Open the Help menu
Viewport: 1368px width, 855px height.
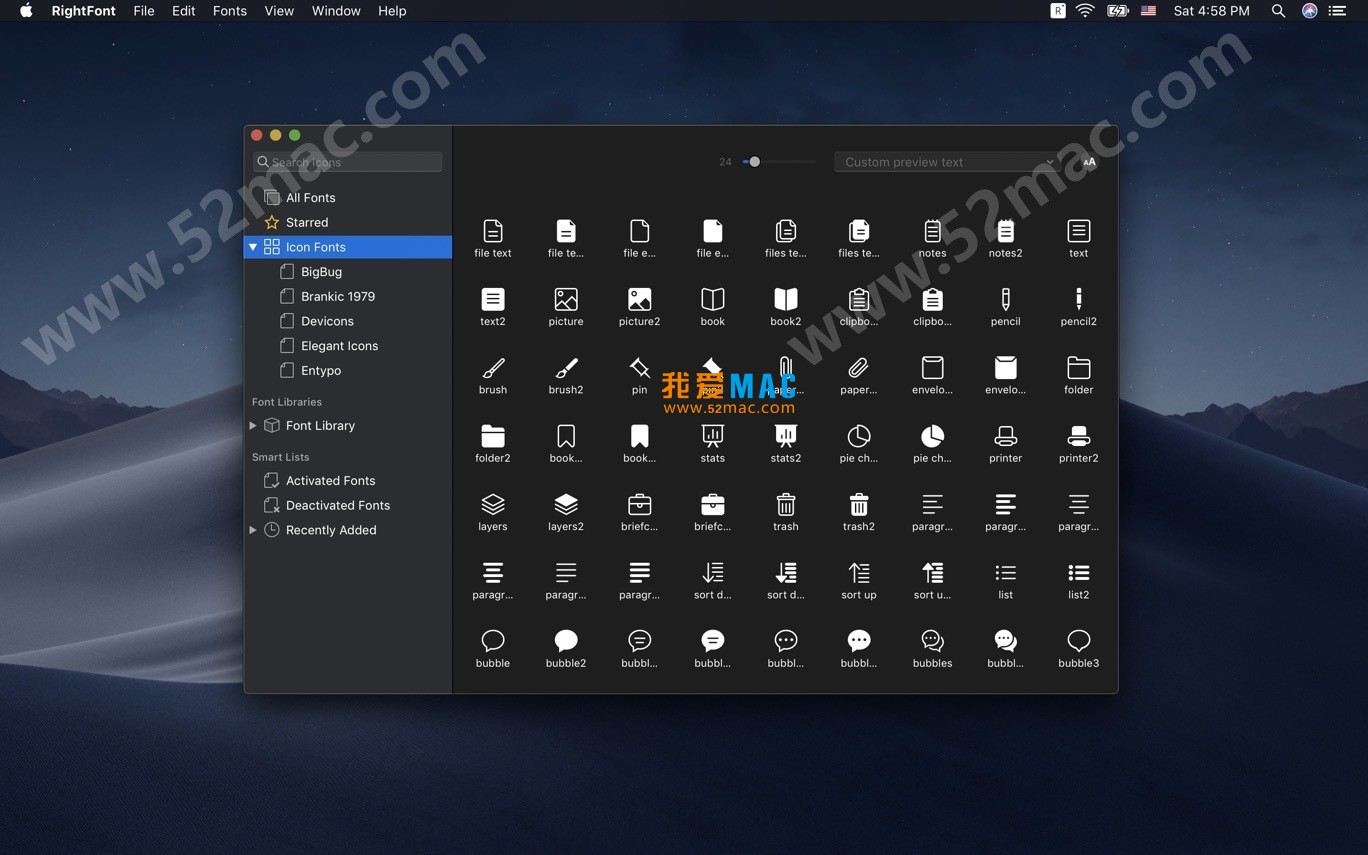point(392,11)
